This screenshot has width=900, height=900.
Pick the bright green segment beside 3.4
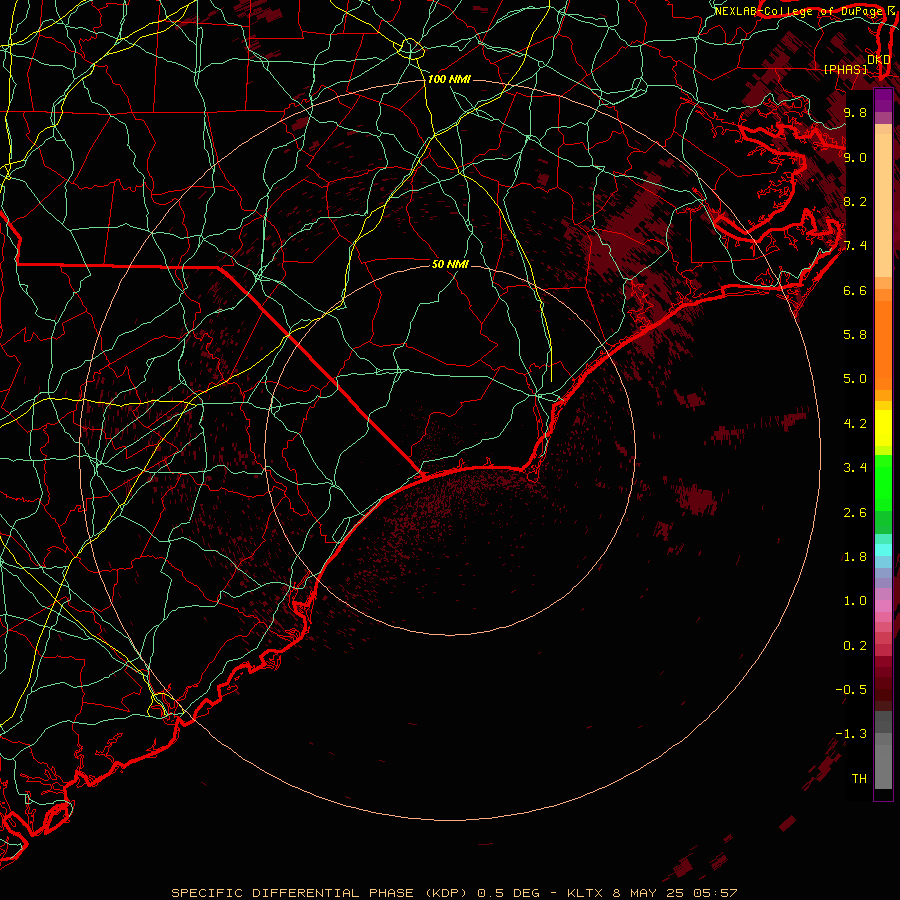(883, 482)
